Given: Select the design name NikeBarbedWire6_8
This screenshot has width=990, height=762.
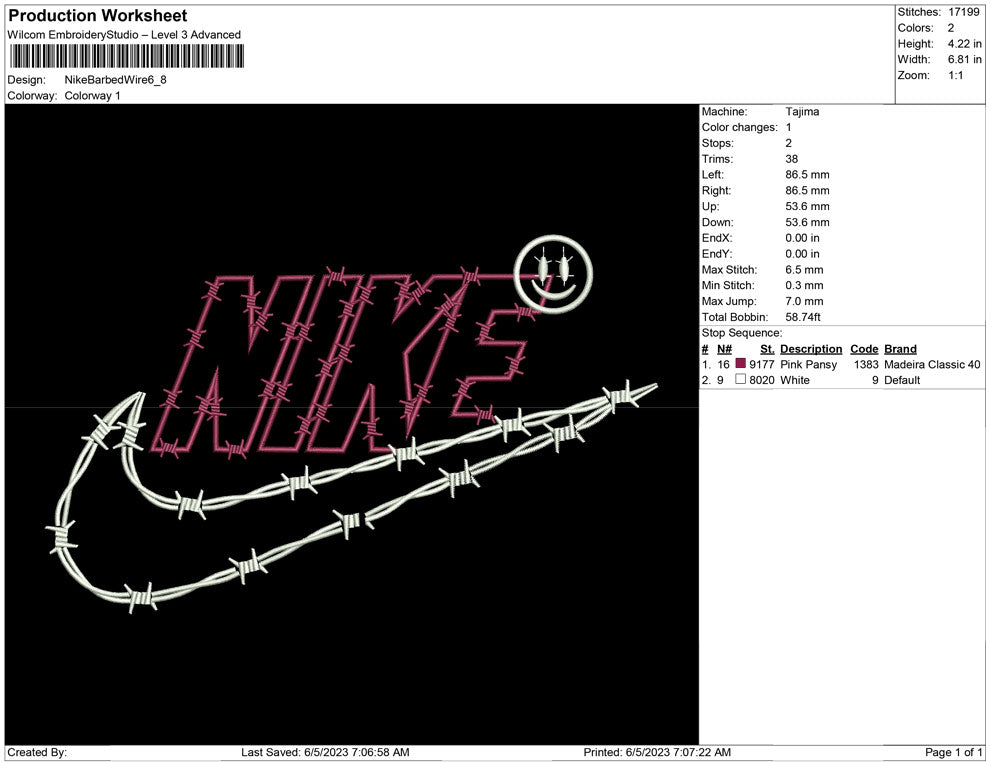Looking at the screenshot, I should 116,80.
